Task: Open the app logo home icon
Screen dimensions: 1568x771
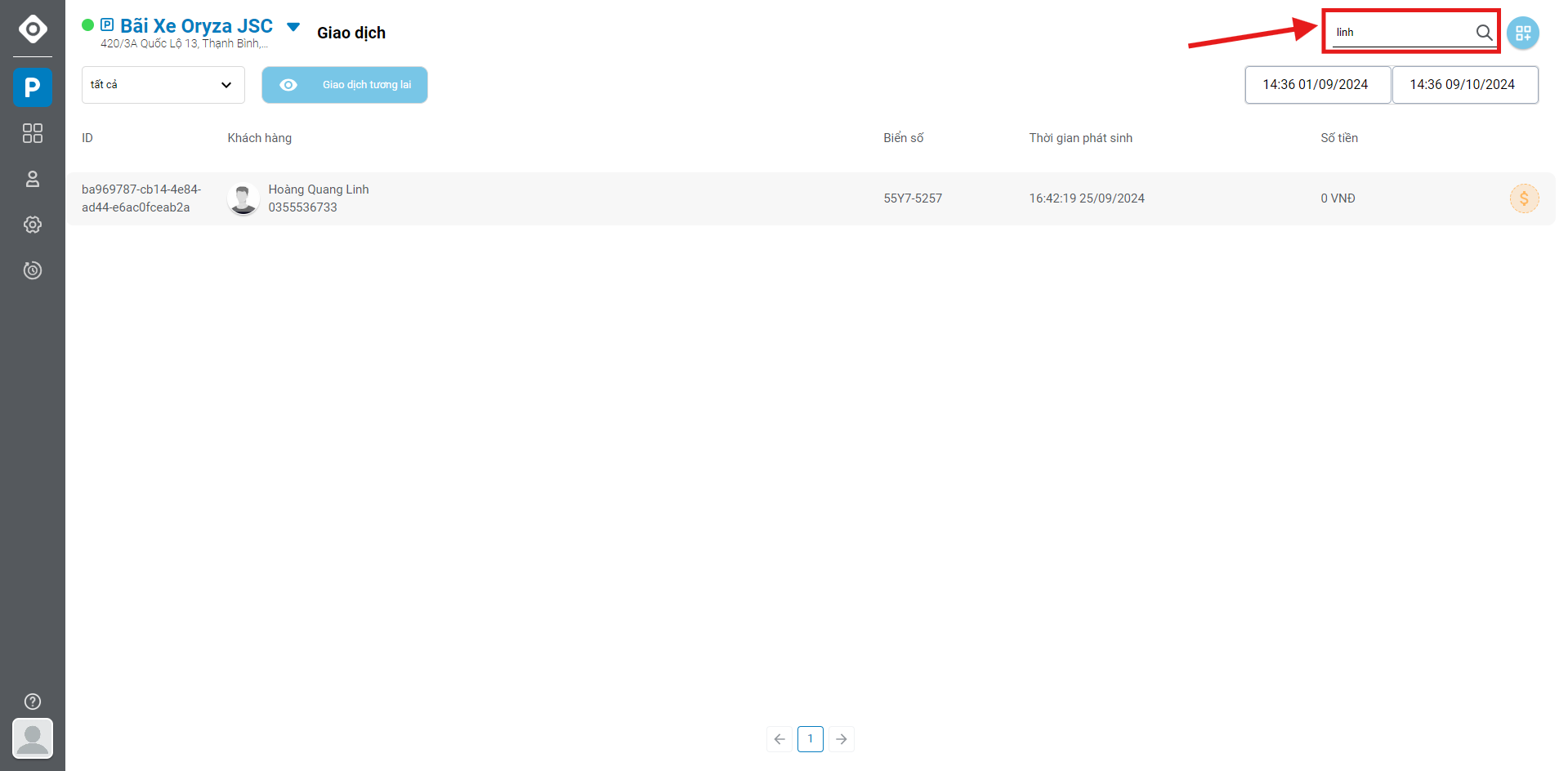Action: point(33,29)
